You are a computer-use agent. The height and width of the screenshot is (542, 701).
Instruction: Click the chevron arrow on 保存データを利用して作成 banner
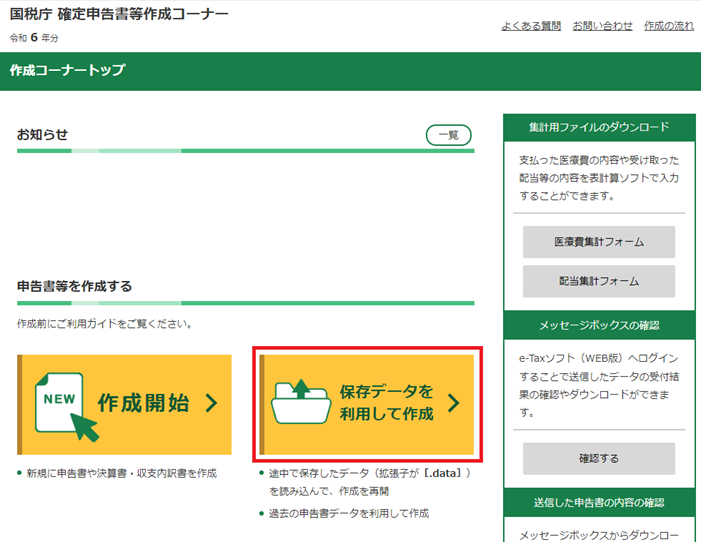[x=453, y=403]
